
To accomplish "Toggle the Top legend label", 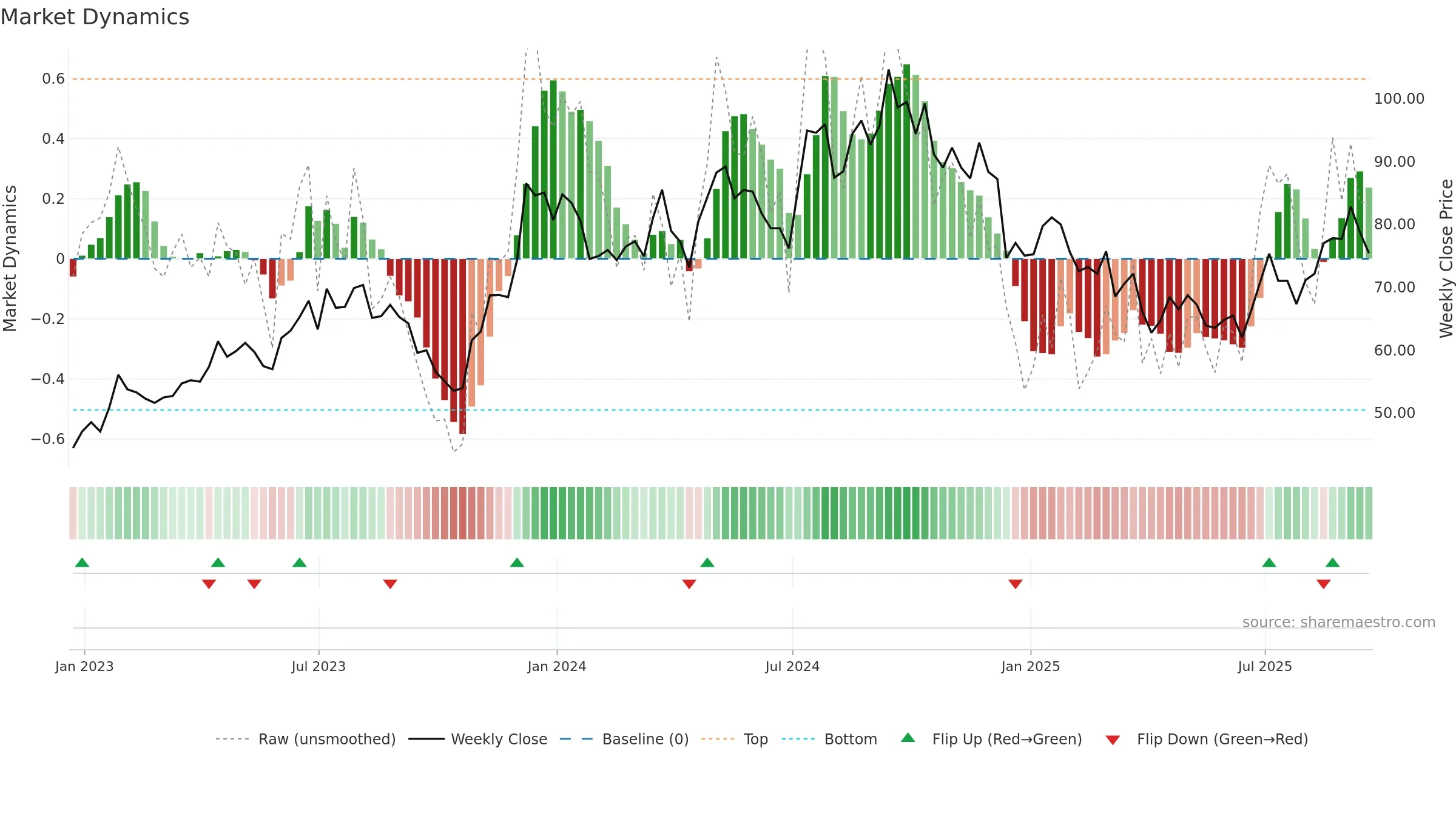I will (756, 739).
